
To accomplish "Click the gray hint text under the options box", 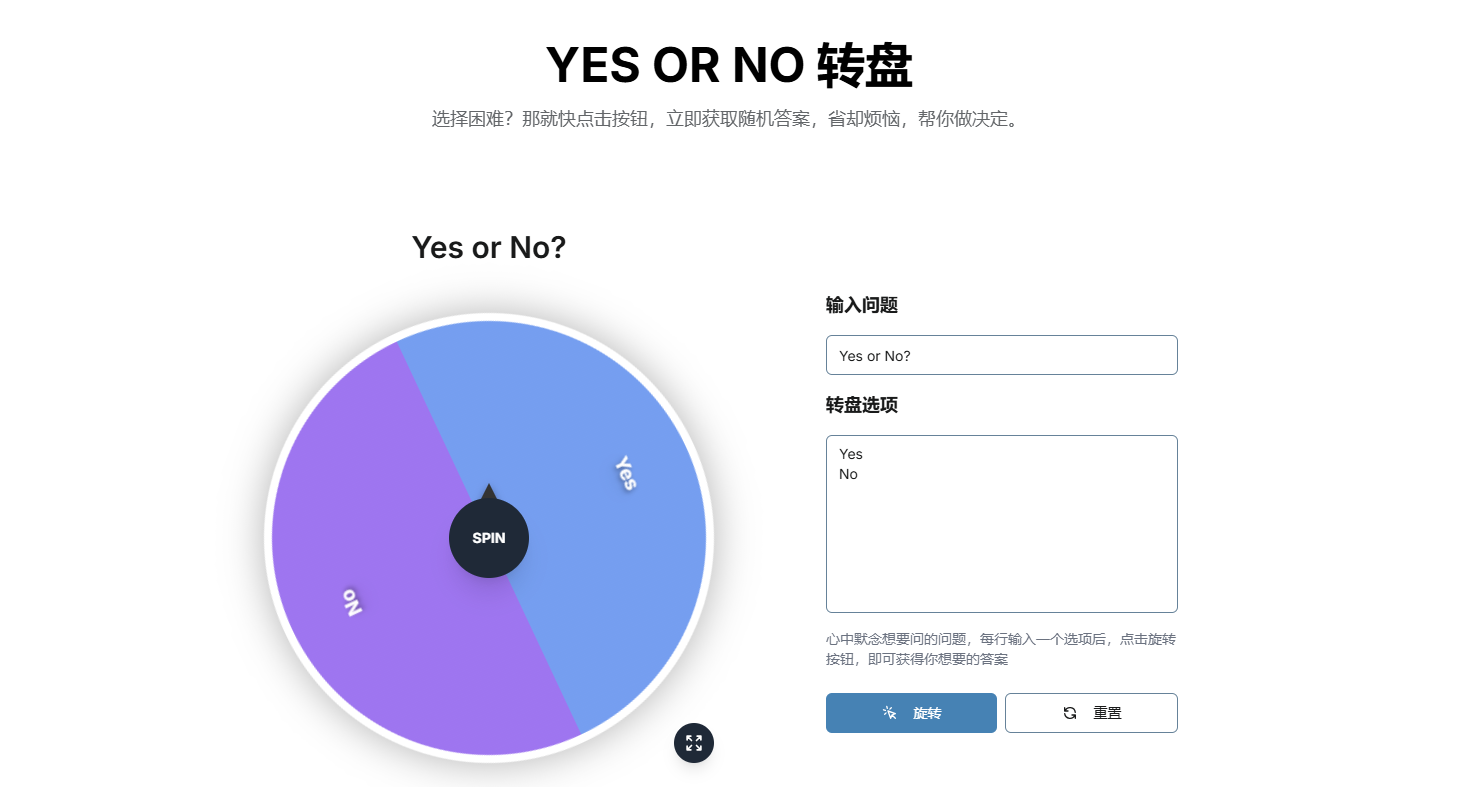I will click(1001, 649).
